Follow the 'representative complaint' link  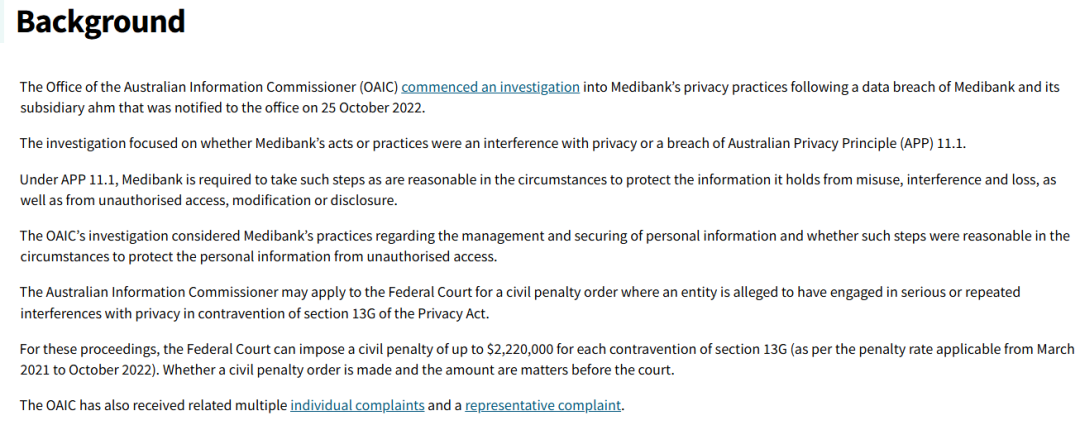[543, 405]
